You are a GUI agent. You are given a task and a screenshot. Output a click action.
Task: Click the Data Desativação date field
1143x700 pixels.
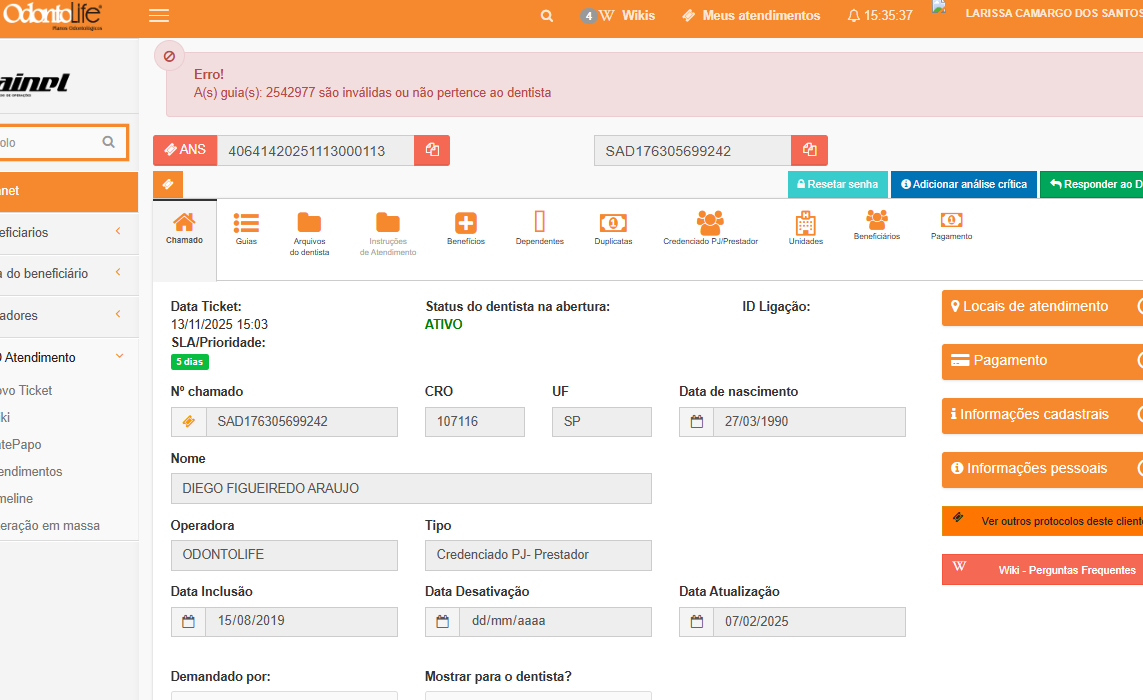click(x=554, y=621)
